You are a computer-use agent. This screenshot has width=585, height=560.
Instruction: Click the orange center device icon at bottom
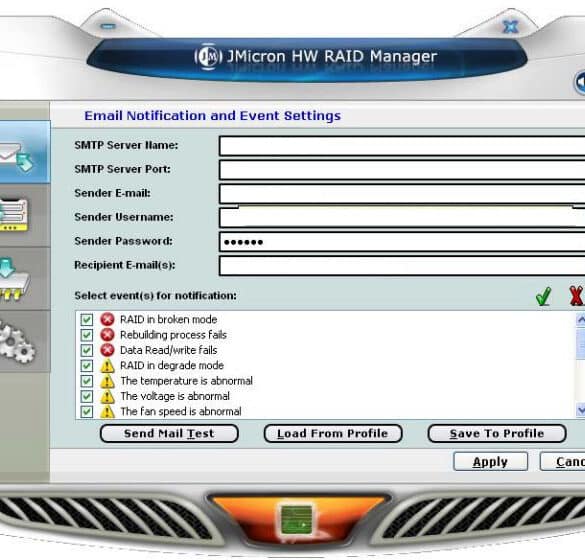[297, 521]
